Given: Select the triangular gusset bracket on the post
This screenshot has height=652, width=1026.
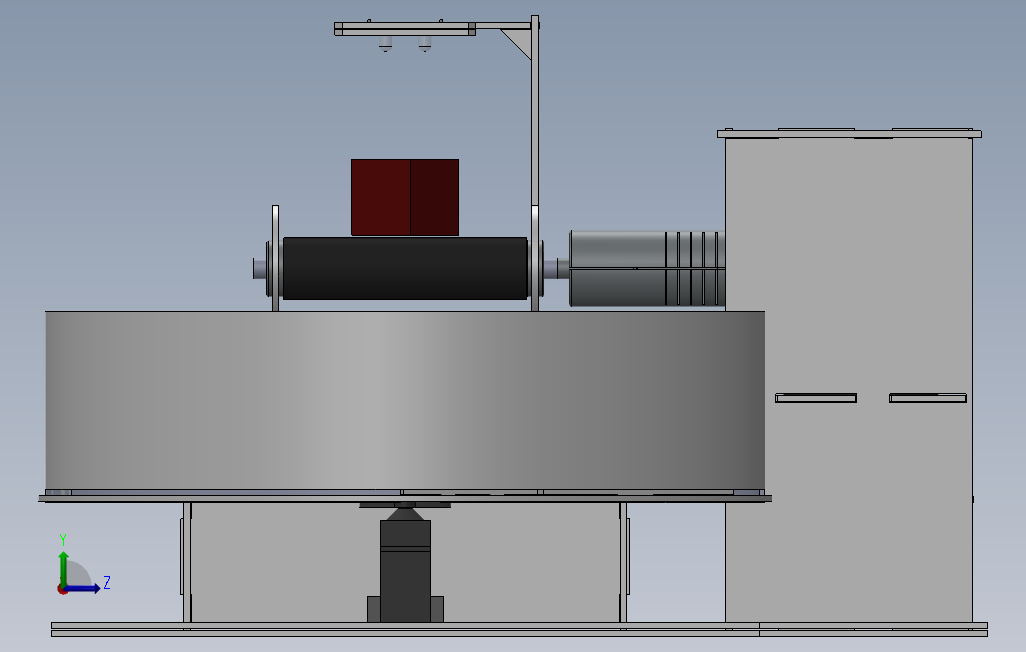Looking at the screenshot, I should (x=520, y=41).
